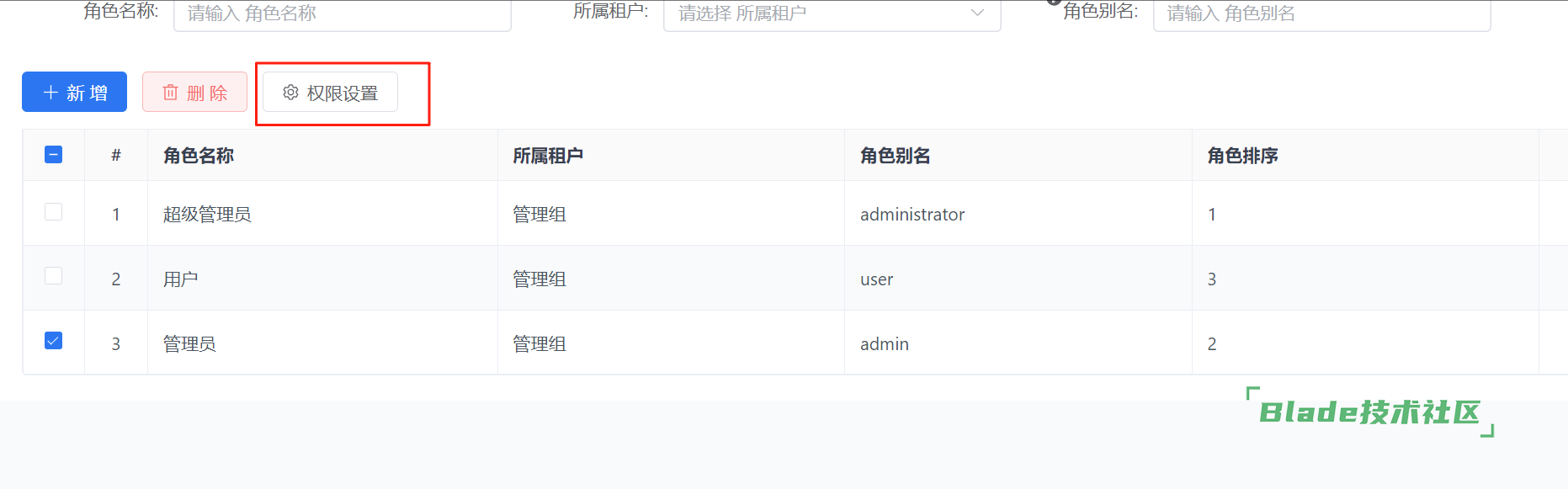
Task: Focus the 角色名称 search input
Action: [342, 13]
